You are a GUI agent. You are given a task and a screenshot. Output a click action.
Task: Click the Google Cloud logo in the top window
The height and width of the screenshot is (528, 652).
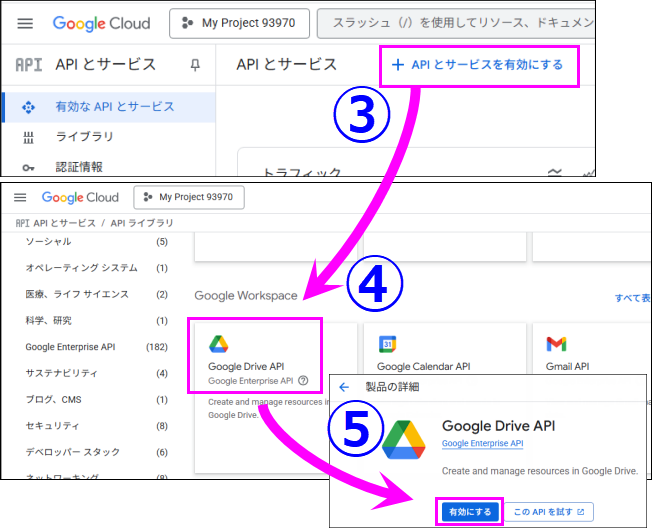pyautogui.click(x=101, y=23)
